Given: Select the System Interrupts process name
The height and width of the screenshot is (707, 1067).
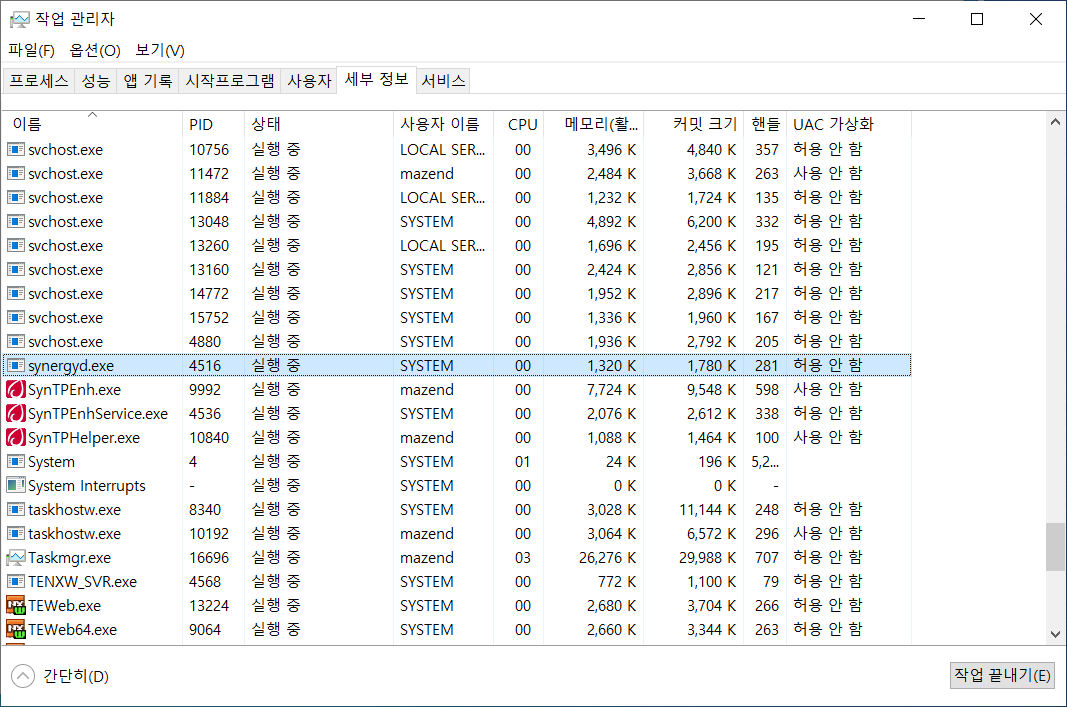Looking at the screenshot, I should [86, 486].
